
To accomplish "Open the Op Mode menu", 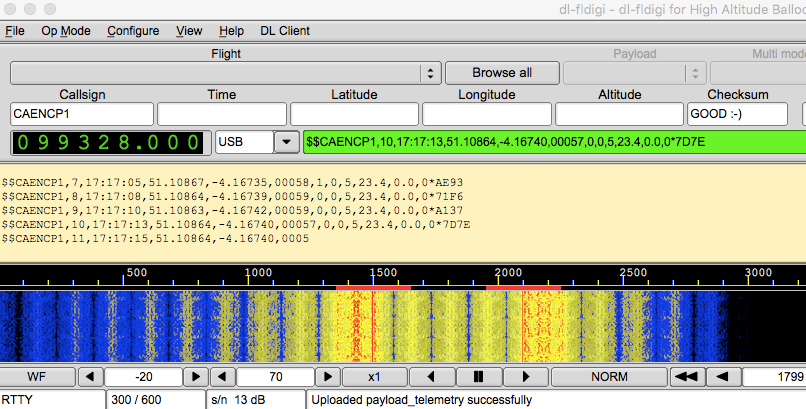I will (x=66, y=31).
